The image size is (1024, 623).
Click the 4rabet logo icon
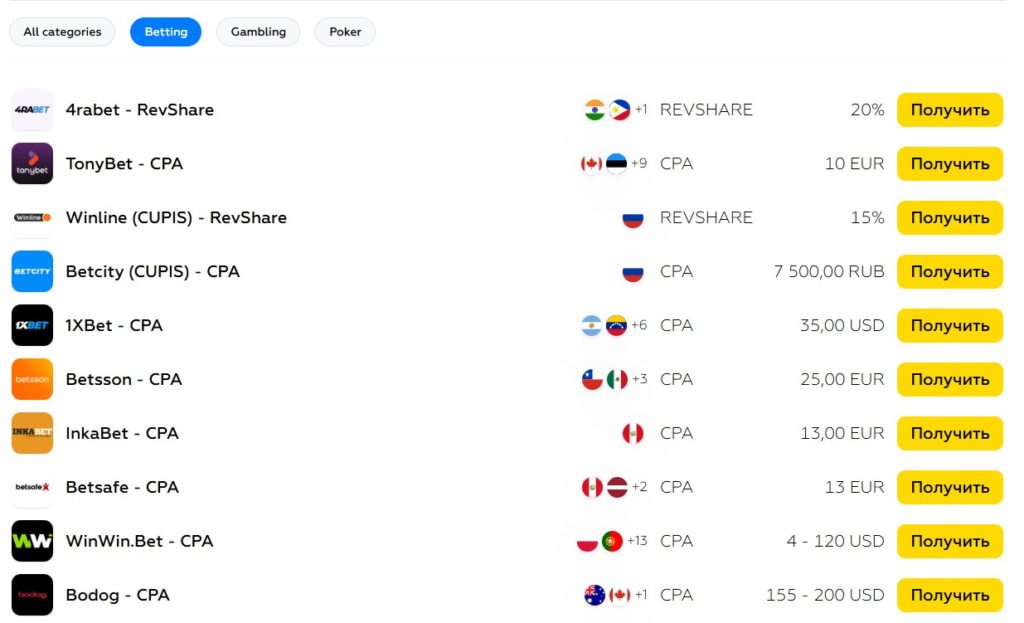point(32,110)
